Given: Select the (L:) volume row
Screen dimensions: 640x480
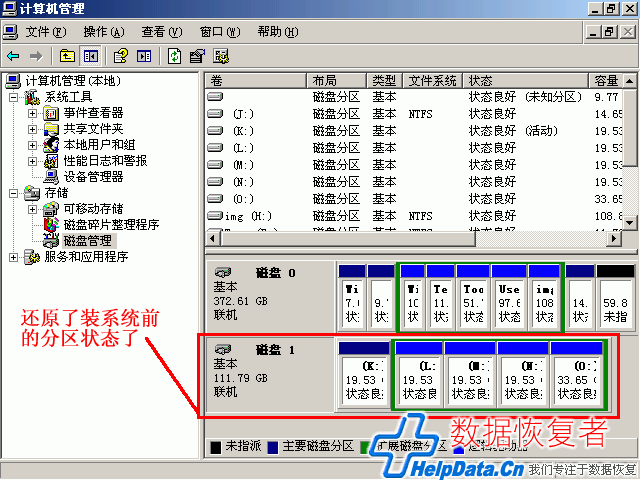Looking at the screenshot, I should pos(414,148).
